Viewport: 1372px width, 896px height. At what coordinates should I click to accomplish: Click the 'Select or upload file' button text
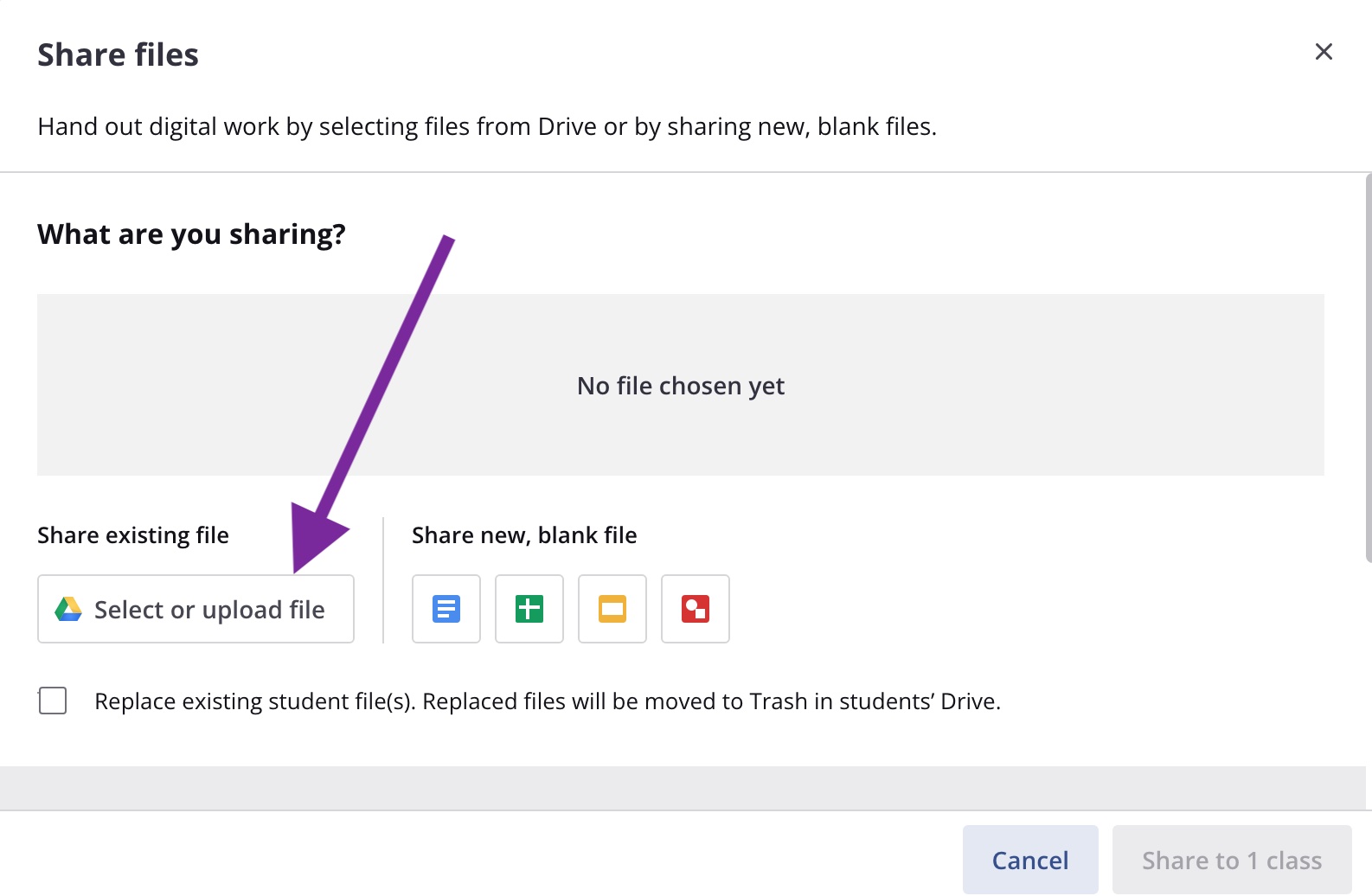[x=209, y=610]
